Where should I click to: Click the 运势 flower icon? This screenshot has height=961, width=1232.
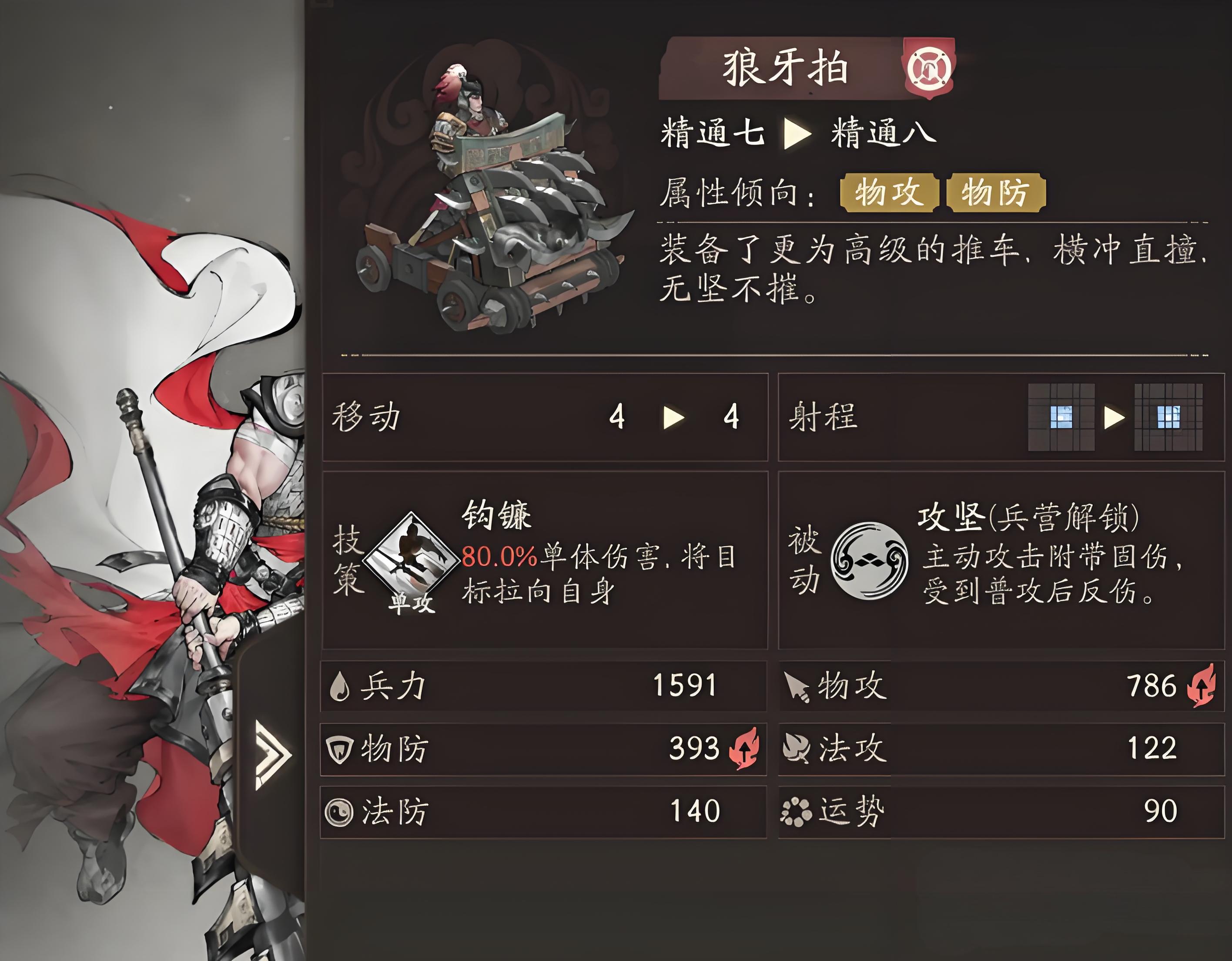point(796,813)
